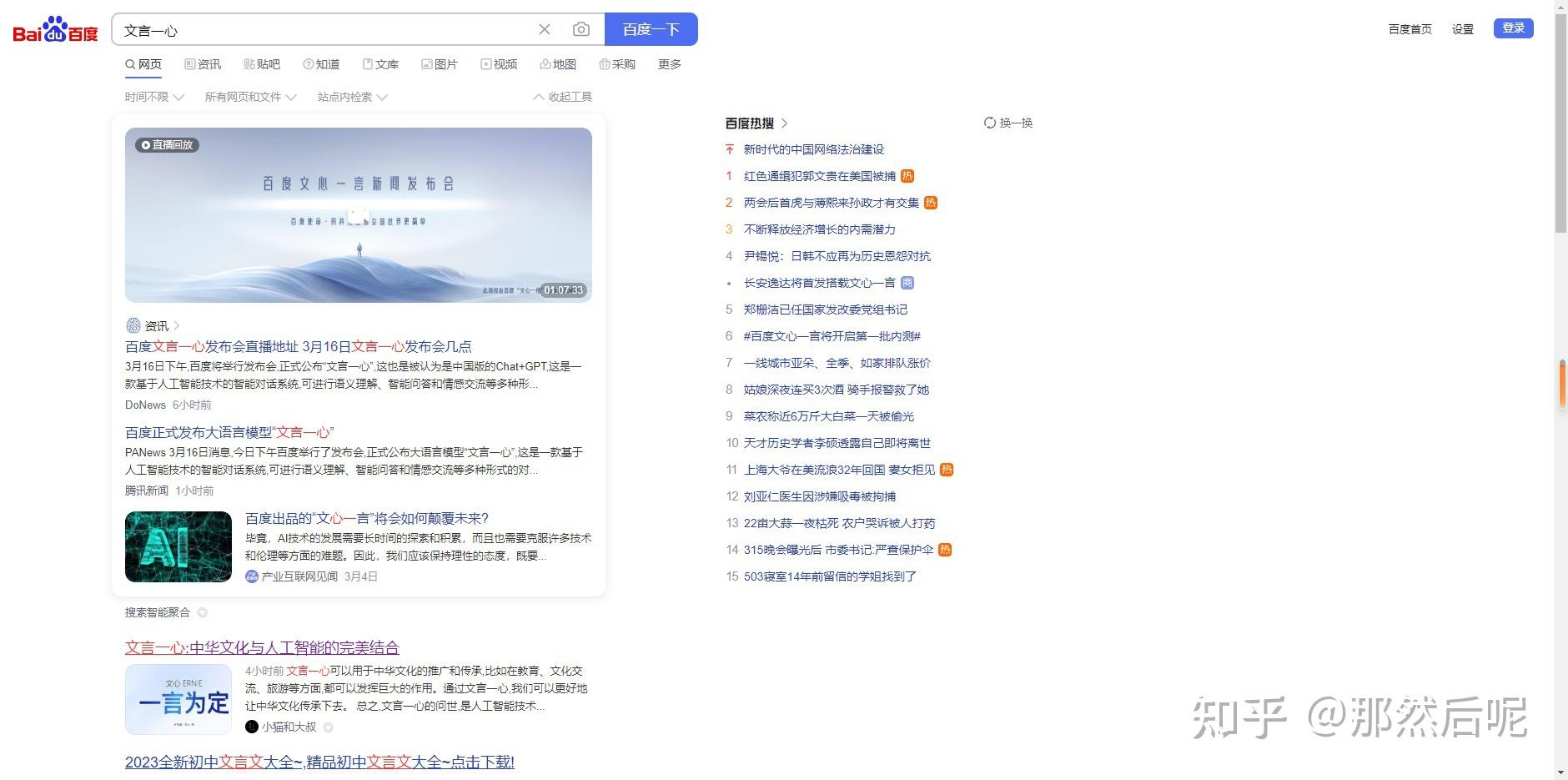Image resolution: width=1568 pixels, height=780 pixels.
Task: Click the 登录 login button
Action: tap(1514, 28)
